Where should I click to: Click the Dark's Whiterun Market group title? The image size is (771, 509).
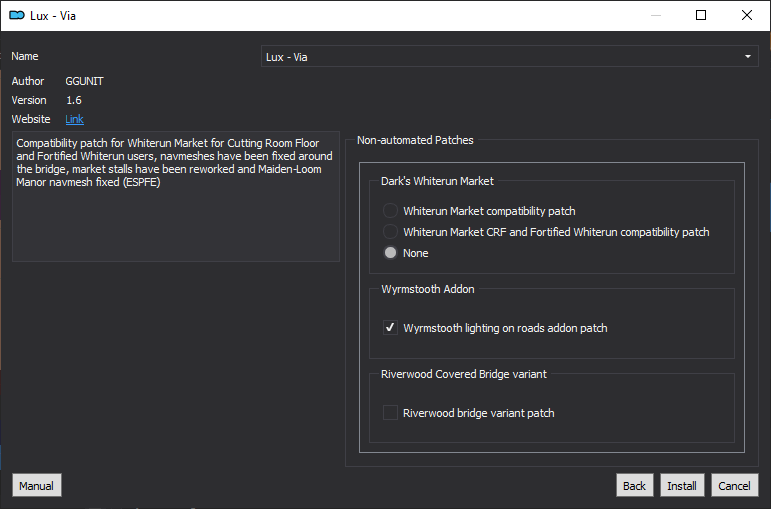click(x=437, y=181)
